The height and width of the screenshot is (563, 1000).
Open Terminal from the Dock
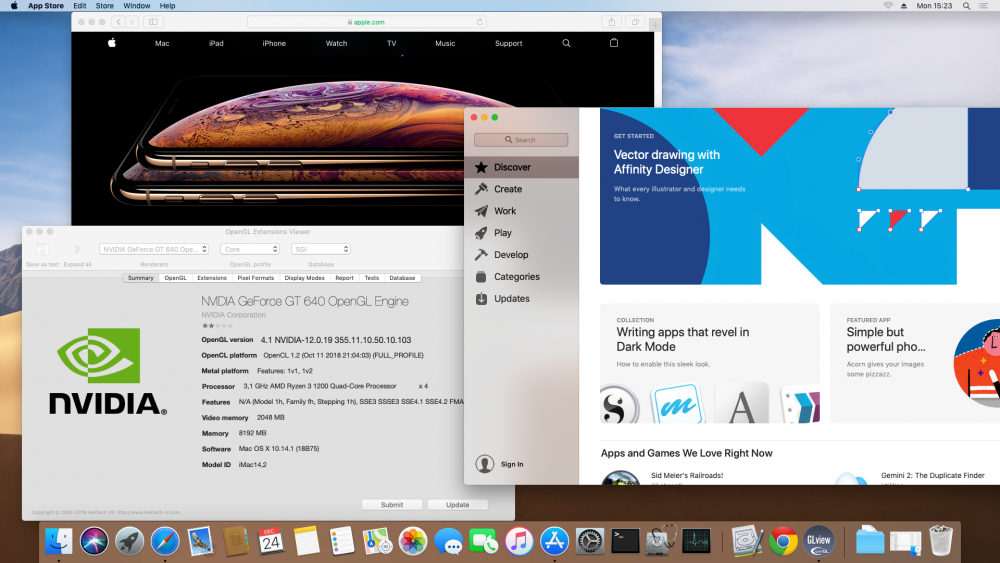point(625,542)
